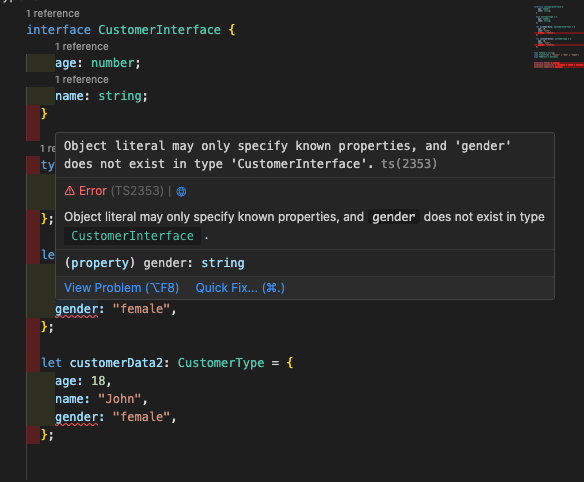Click the red error warning triangle icon
This screenshot has height=482, width=584.
click(70, 191)
